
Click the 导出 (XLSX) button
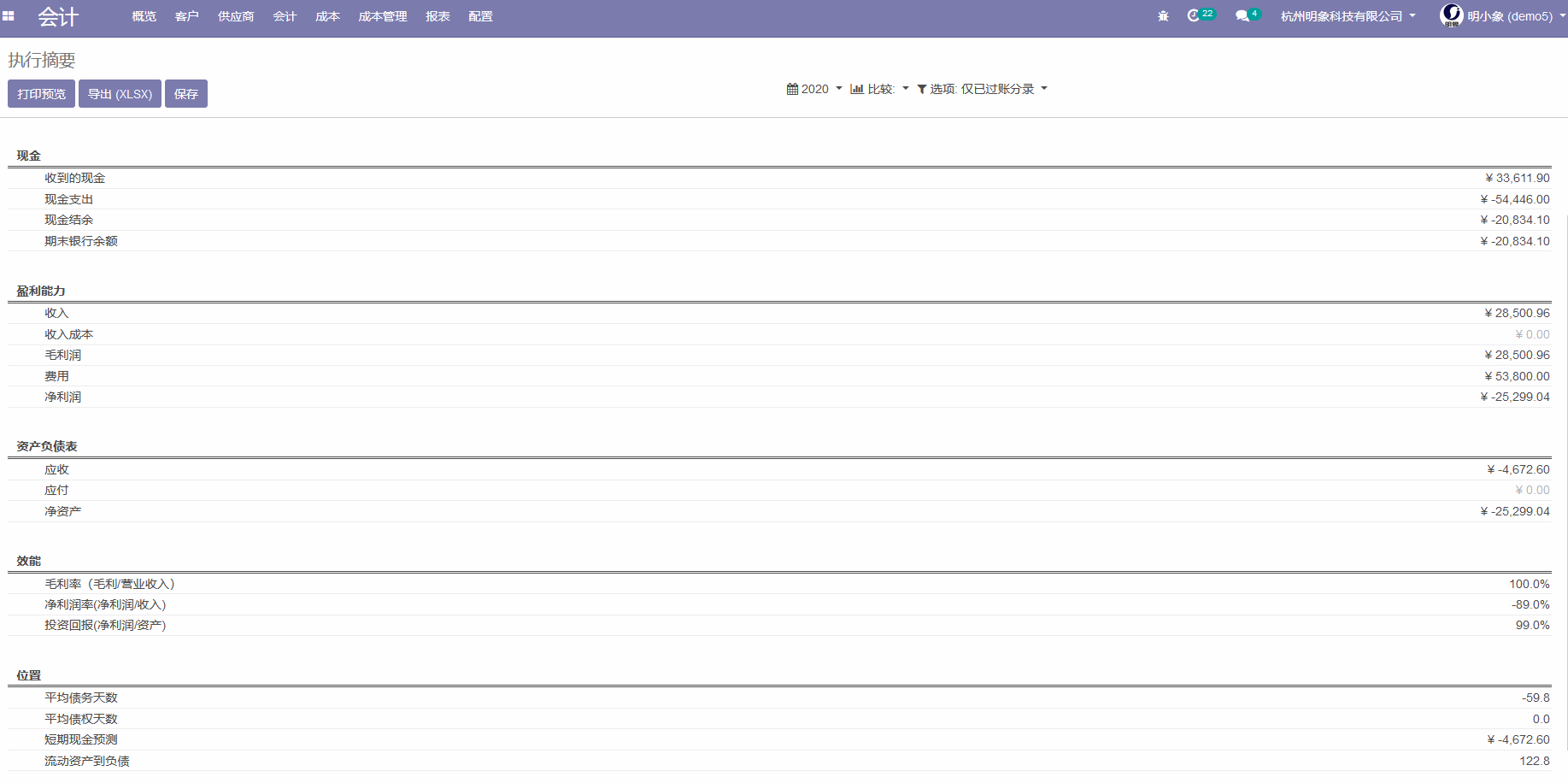(120, 94)
